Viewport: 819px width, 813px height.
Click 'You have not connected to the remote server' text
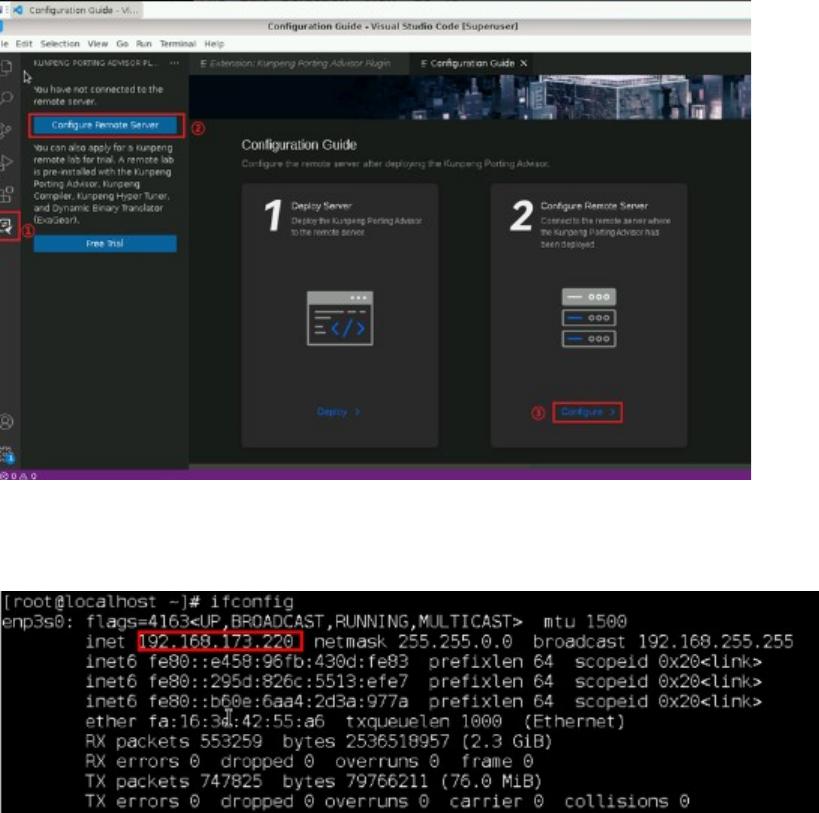coord(98,96)
